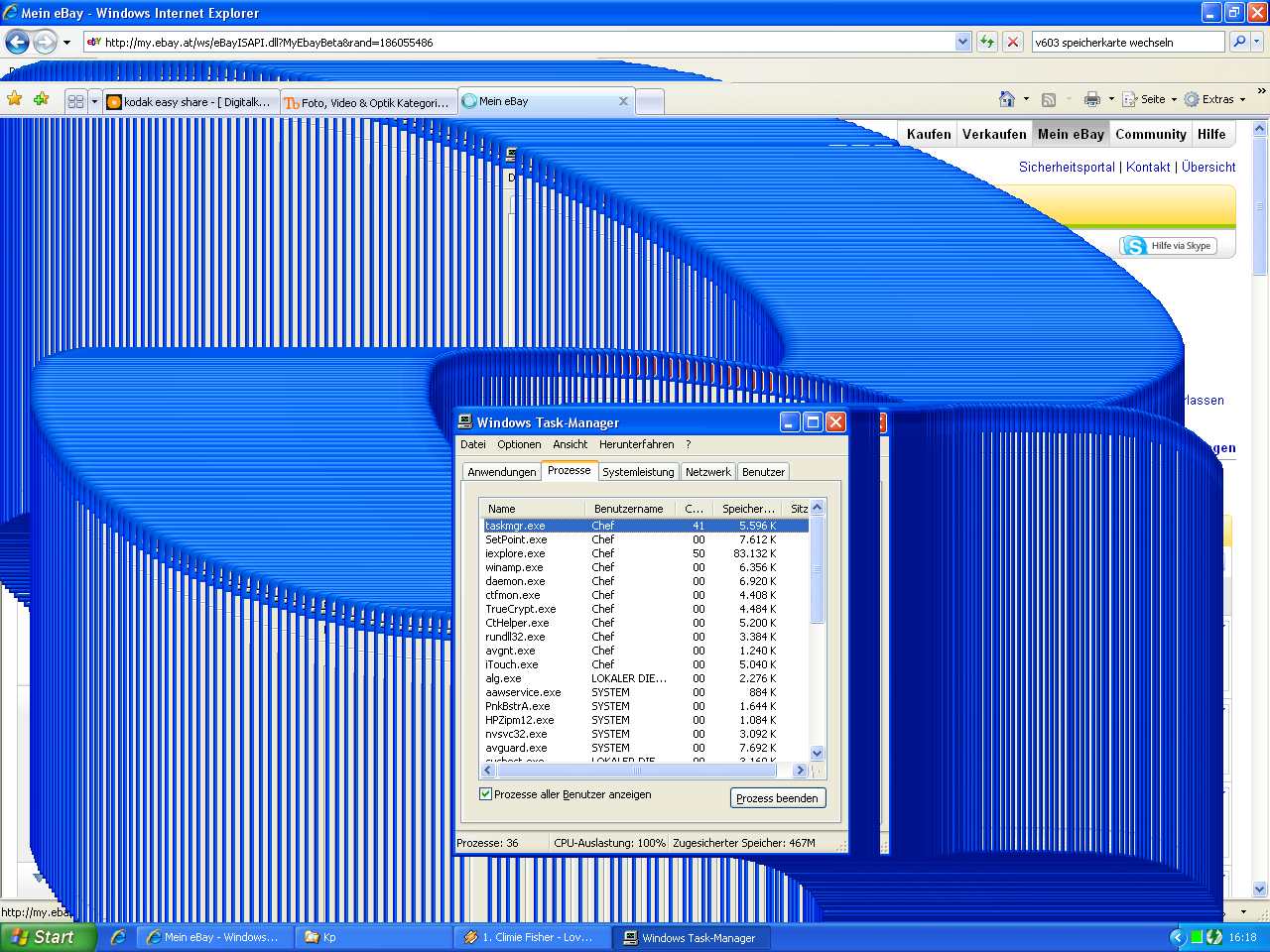Open the recent pages dropdown next to forward
Image resolution: width=1270 pixels, height=952 pixels.
click(66, 43)
